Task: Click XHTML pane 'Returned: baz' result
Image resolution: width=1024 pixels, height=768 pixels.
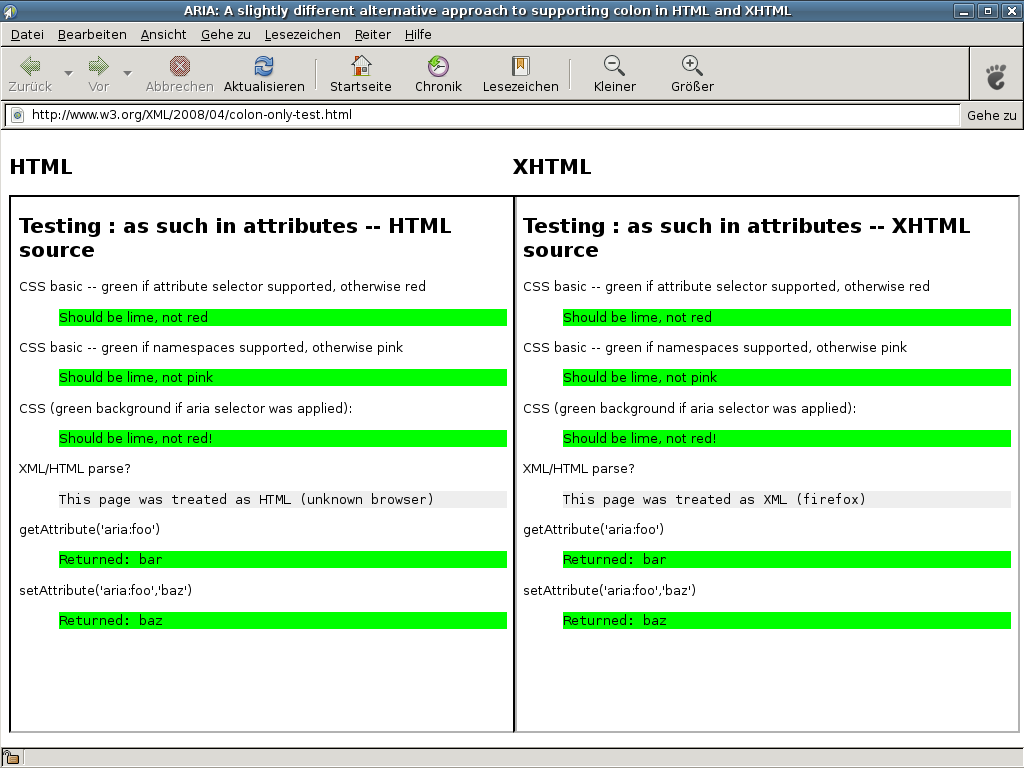Action: point(787,620)
